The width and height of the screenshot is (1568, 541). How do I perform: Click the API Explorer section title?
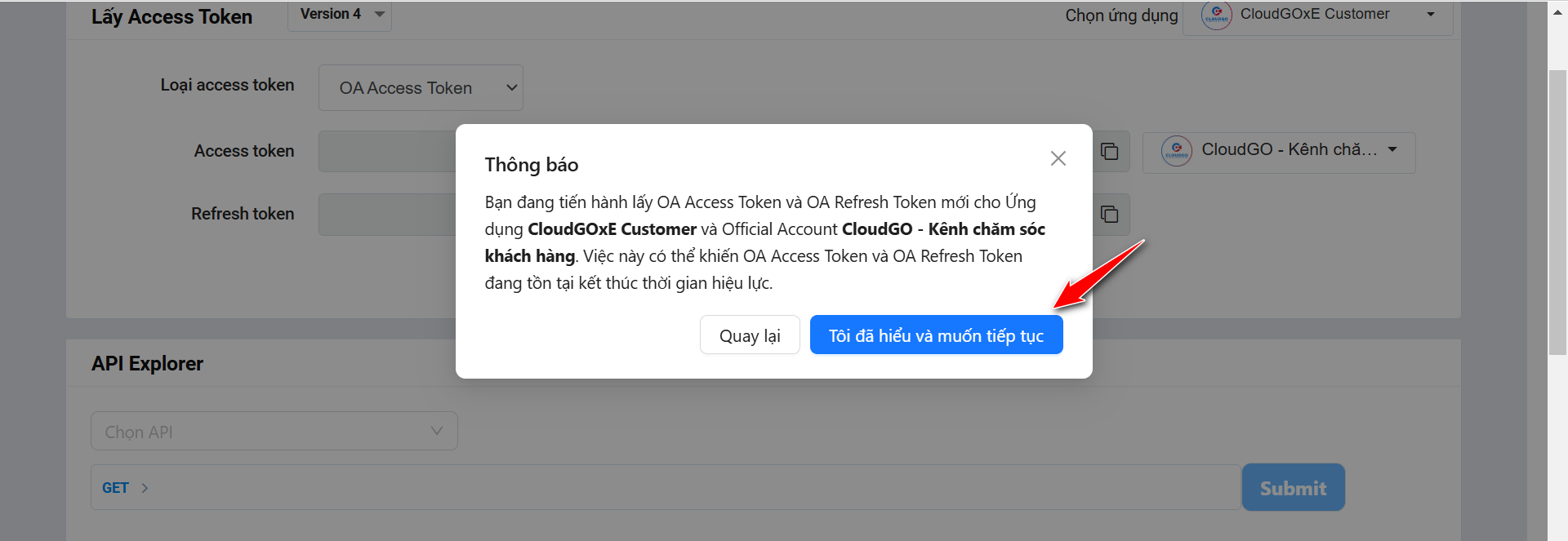click(x=147, y=363)
